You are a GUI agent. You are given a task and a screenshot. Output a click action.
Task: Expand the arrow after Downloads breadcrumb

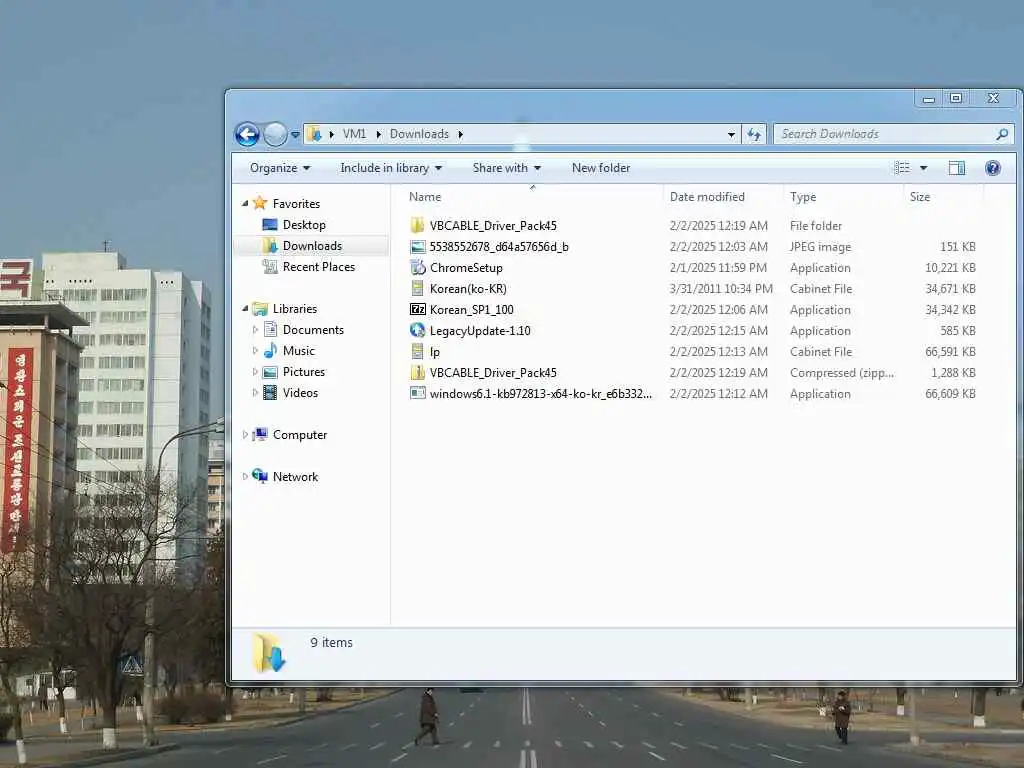click(x=460, y=135)
